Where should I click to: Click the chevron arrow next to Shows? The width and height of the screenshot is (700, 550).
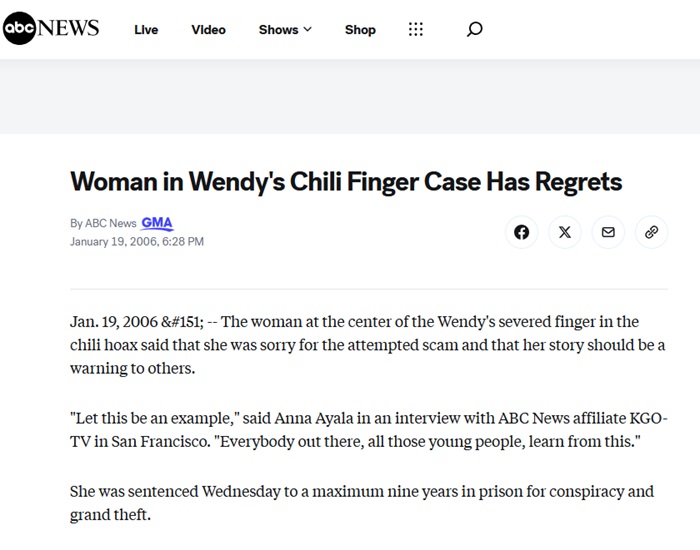point(307,29)
